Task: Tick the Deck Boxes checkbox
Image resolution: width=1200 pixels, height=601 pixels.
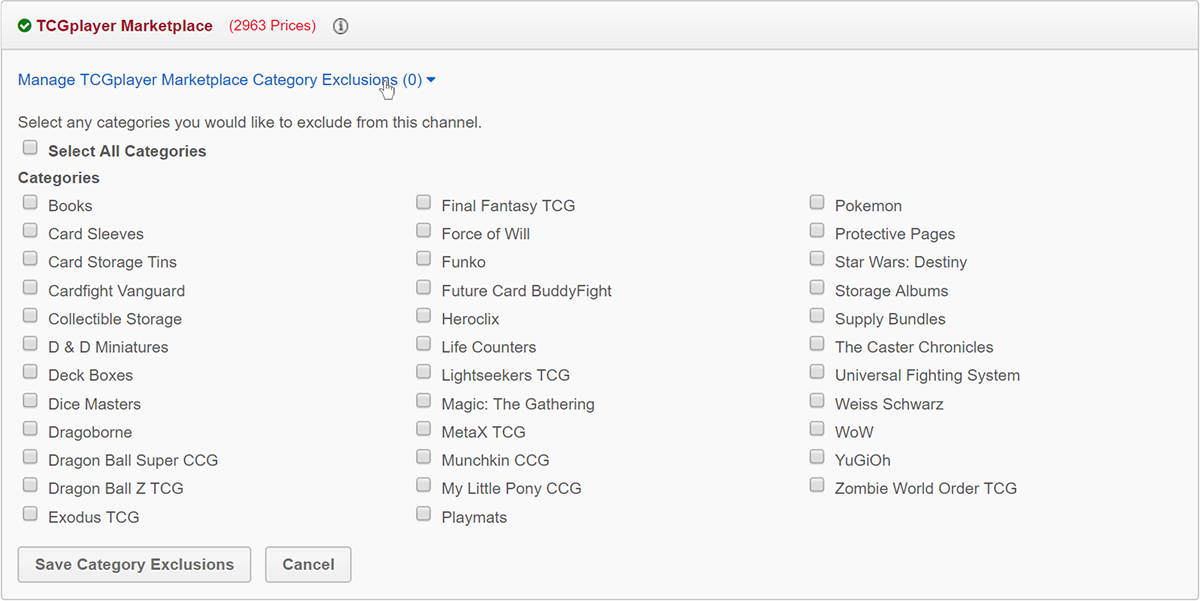Action: 30,372
